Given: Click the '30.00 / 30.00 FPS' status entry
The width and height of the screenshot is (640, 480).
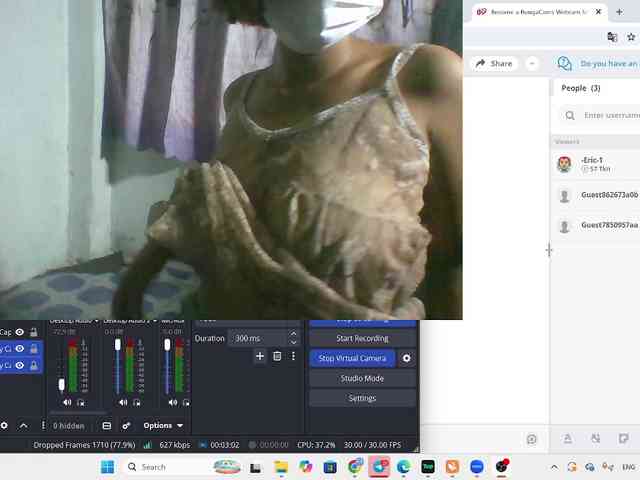Looking at the screenshot, I should point(372,445).
